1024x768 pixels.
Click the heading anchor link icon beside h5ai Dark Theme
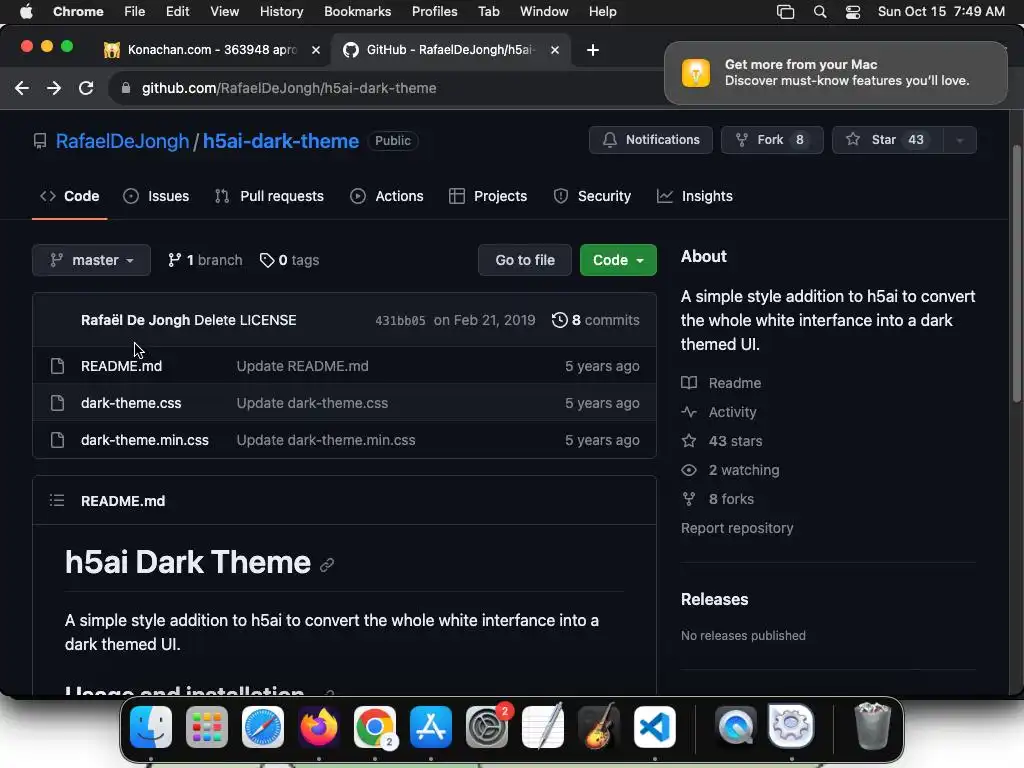[327, 566]
